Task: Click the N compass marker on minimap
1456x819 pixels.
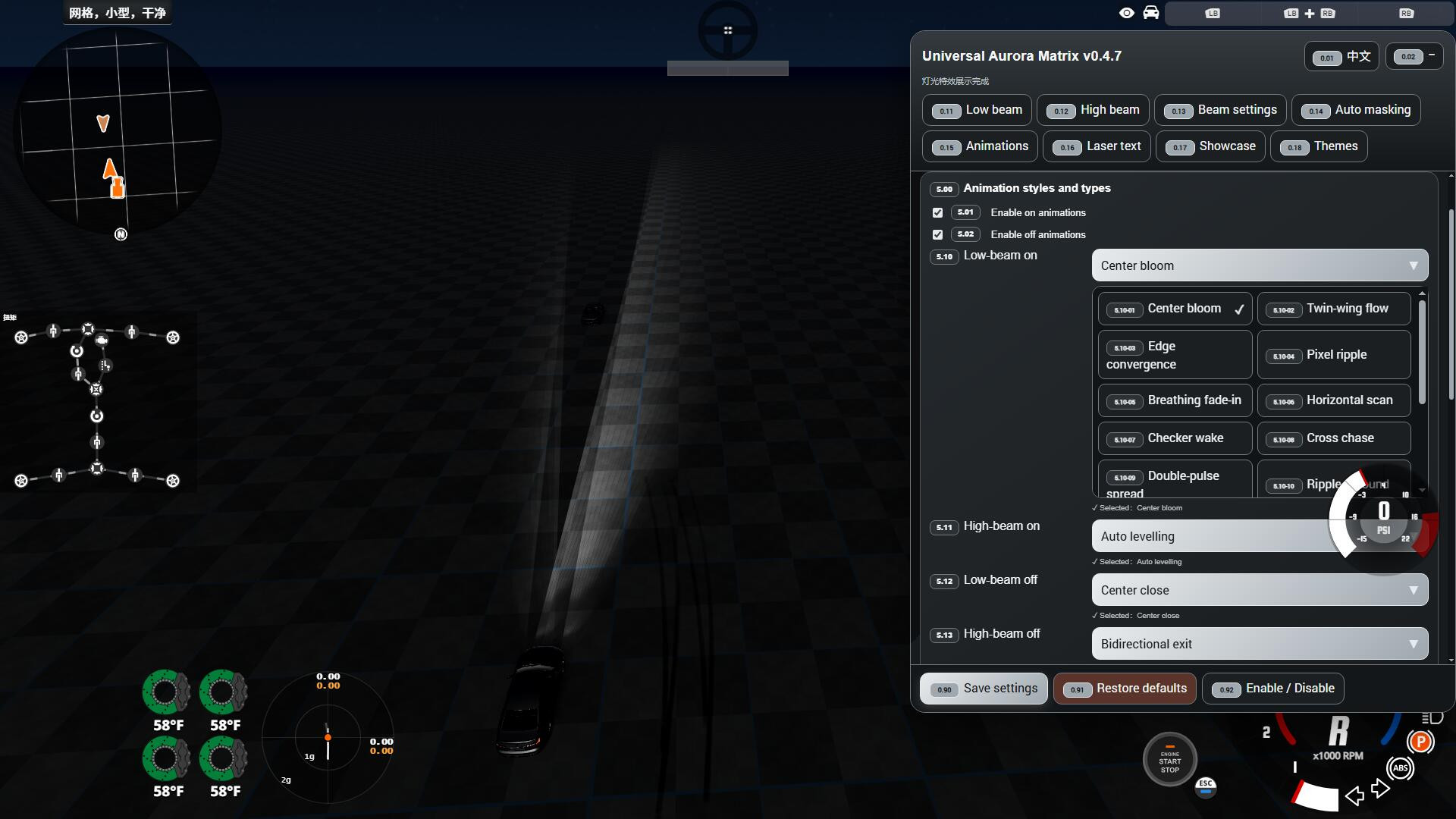Action: (121, 234)
